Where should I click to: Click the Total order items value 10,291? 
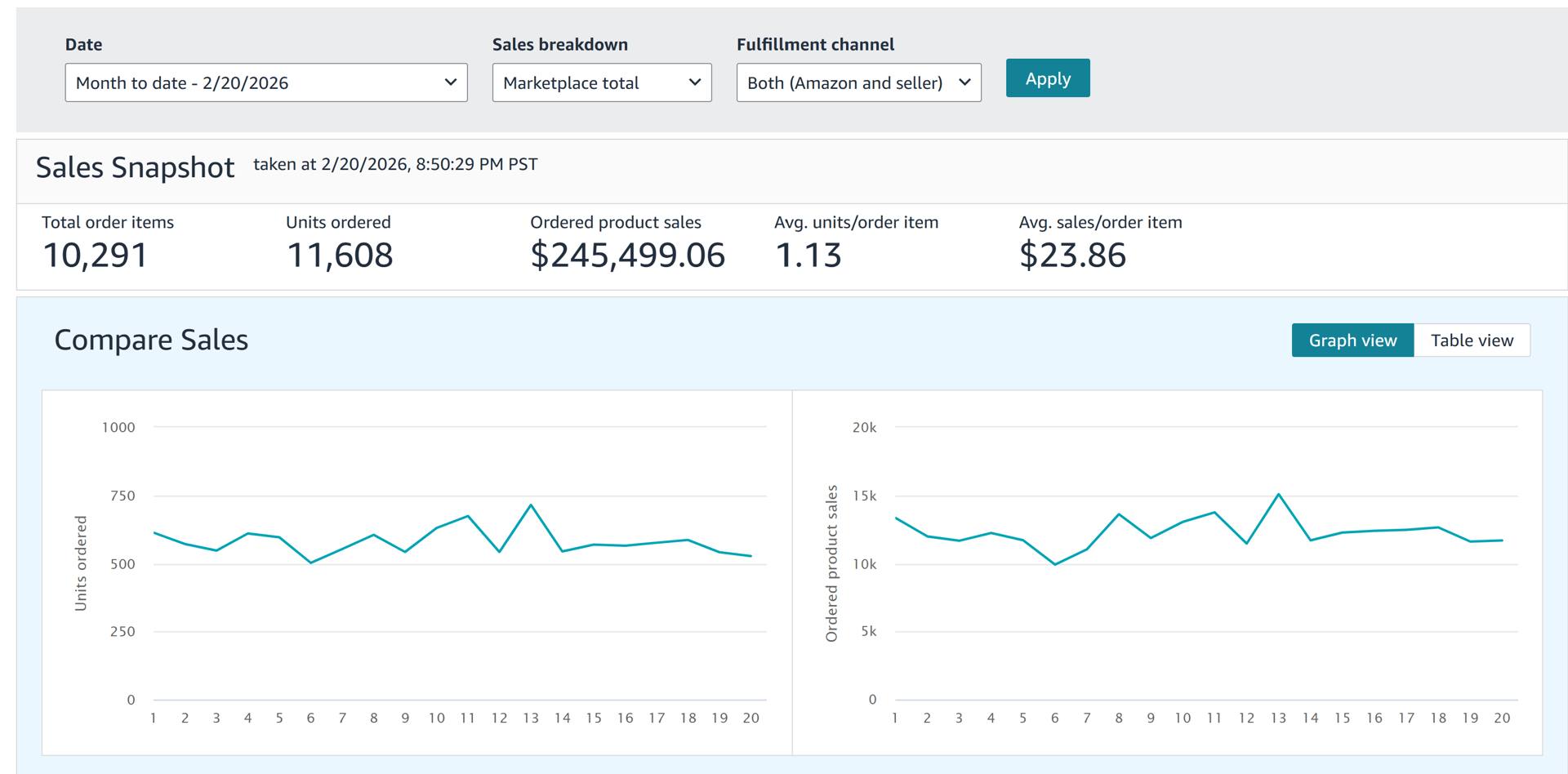click(96, 256)
